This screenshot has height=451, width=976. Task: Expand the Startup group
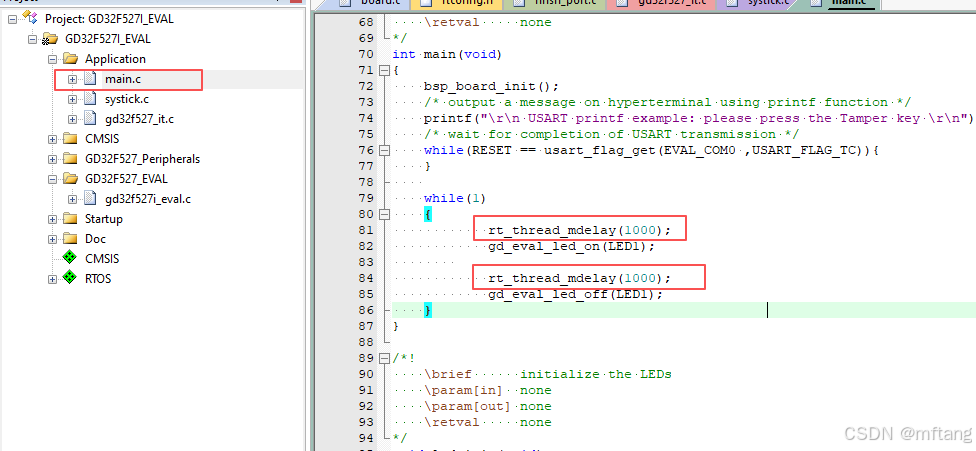[52, 219]
